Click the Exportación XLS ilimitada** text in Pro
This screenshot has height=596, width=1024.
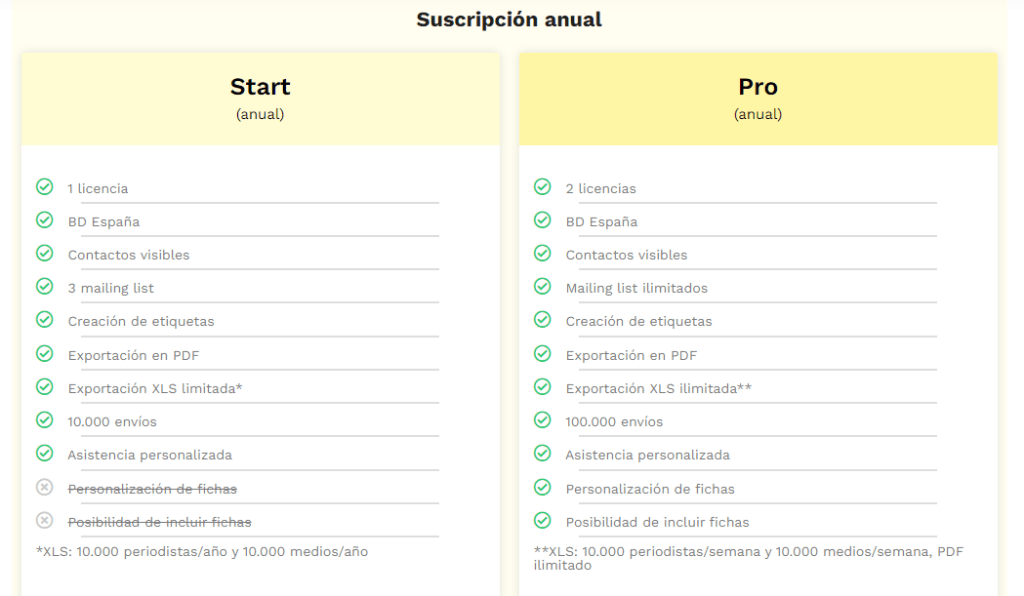pos(658,388)
